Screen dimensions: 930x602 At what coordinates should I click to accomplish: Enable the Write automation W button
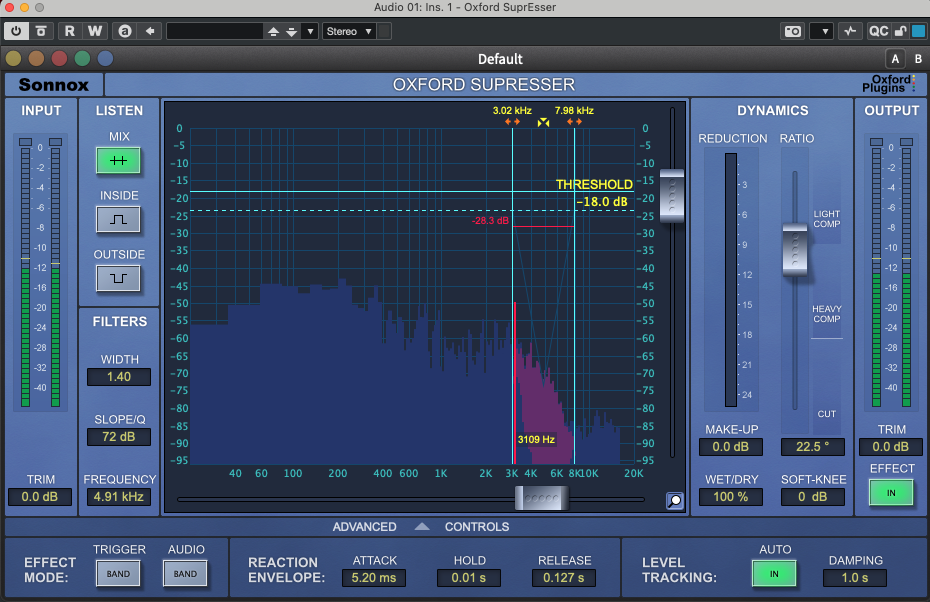pos(94,31)
